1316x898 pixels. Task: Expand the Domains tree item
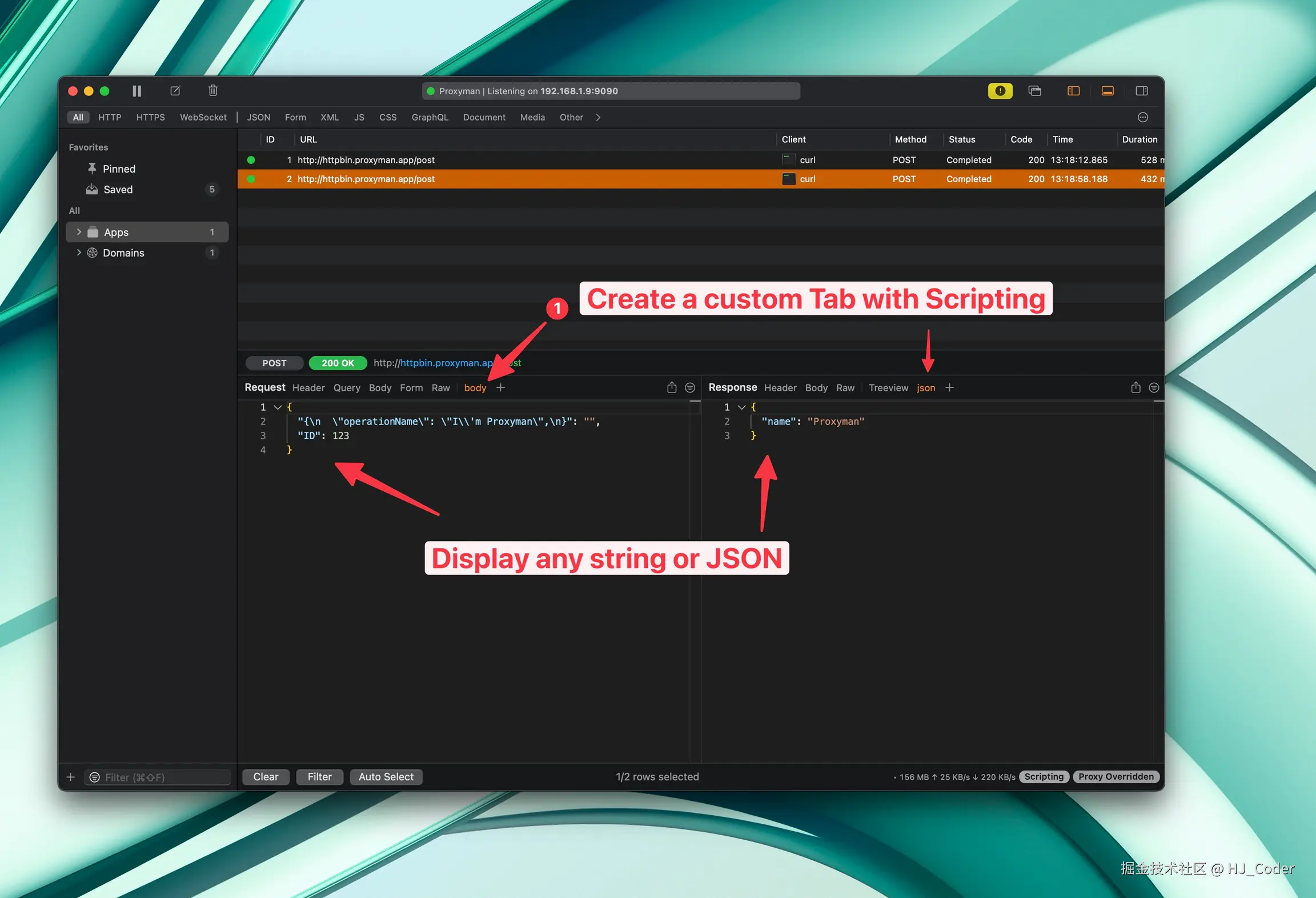[79, 252]
